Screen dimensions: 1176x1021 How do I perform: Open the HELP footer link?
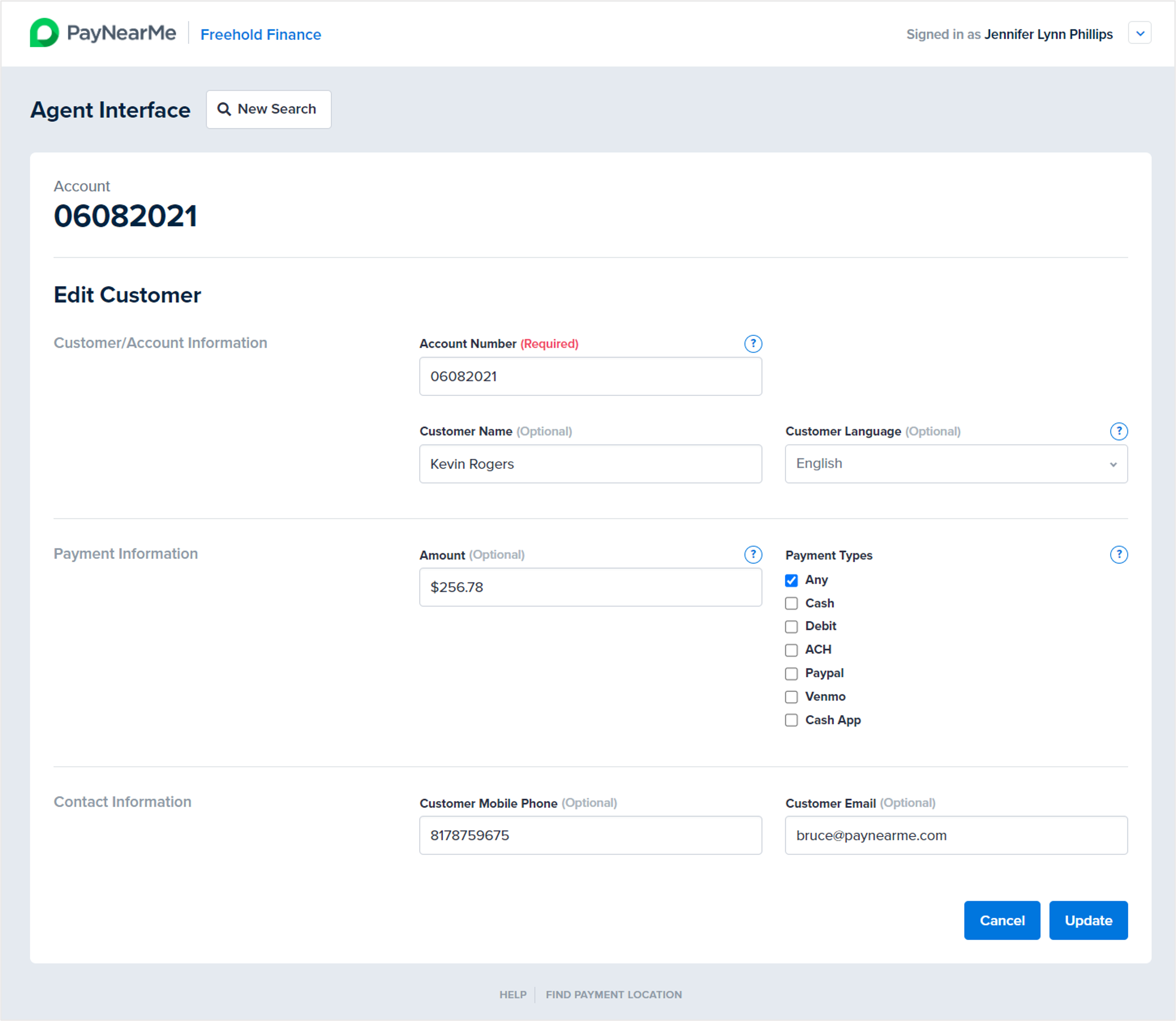coord(513,994)
